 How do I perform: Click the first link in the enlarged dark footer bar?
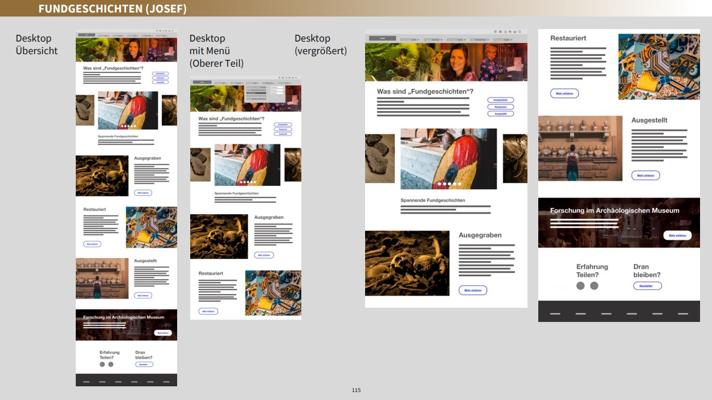[556, 313]
